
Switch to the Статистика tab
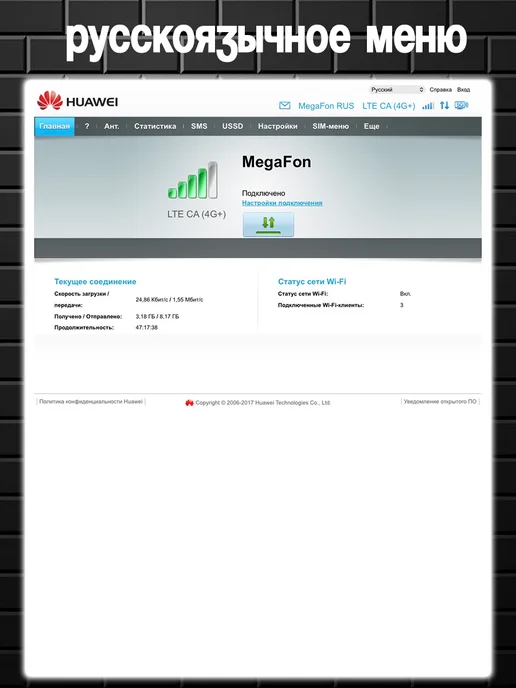point(155,126)
